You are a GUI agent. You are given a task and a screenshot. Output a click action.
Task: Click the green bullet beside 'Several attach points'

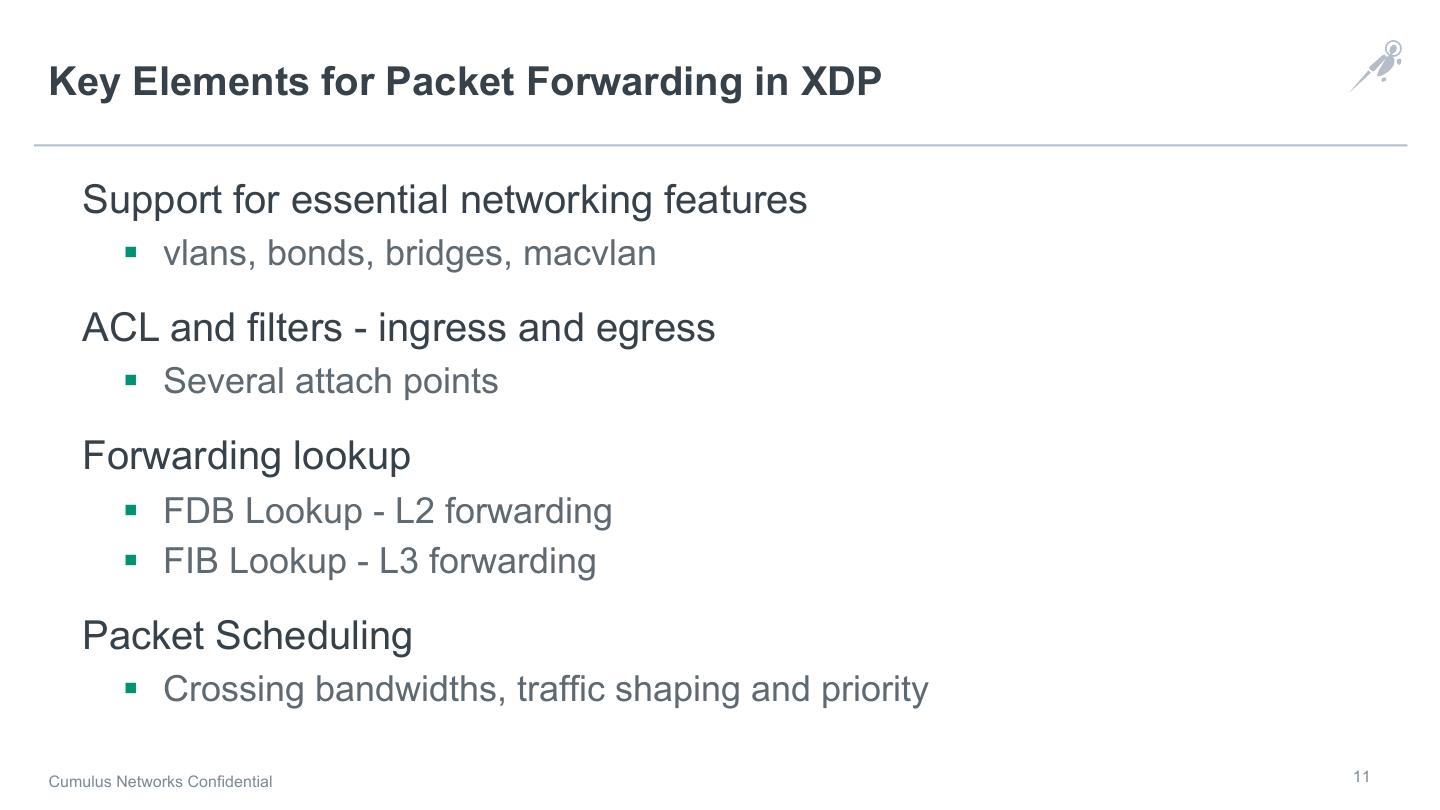coord(130,380)
